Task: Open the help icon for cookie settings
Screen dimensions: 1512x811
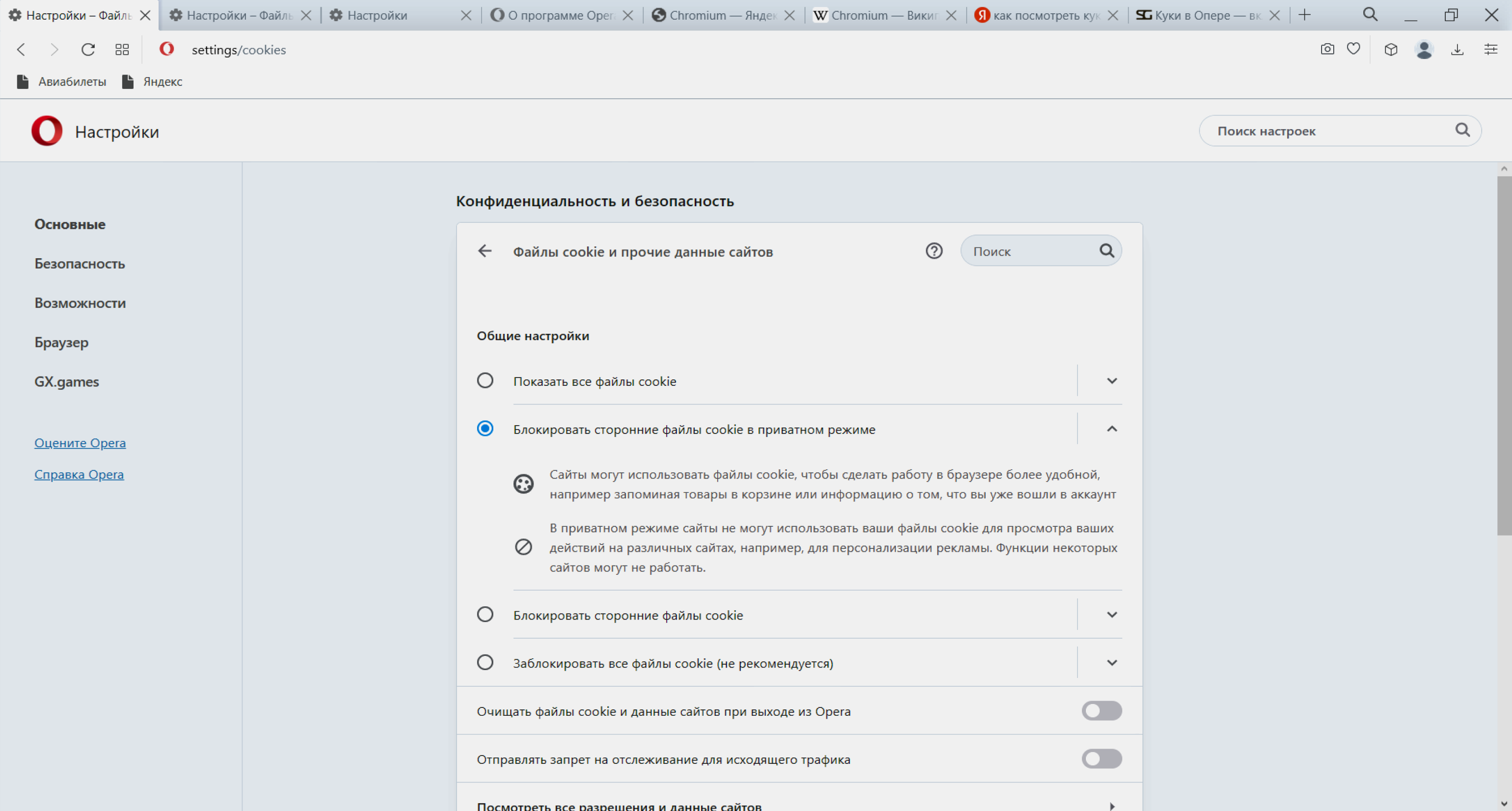Action: [x=934, y=251]
